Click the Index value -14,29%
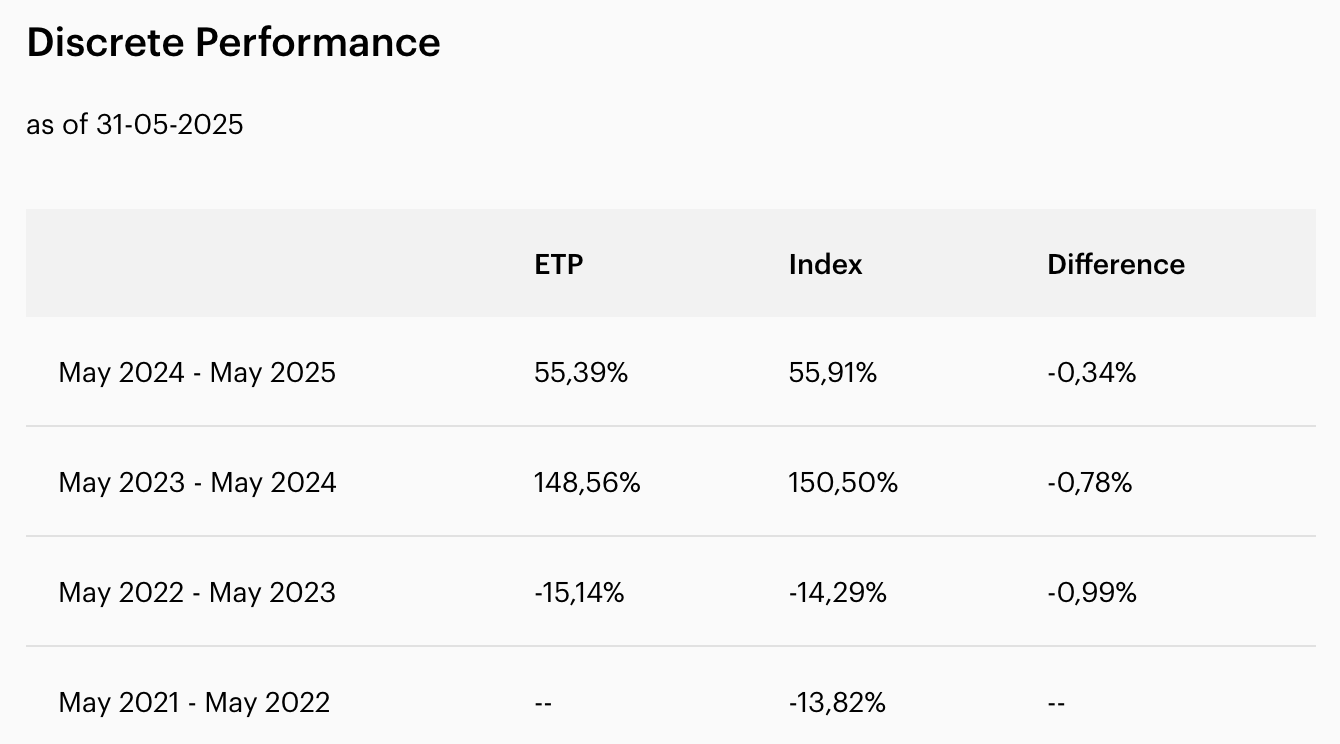The height and width of the screenshot is (744, 1340). pos(837,593)
